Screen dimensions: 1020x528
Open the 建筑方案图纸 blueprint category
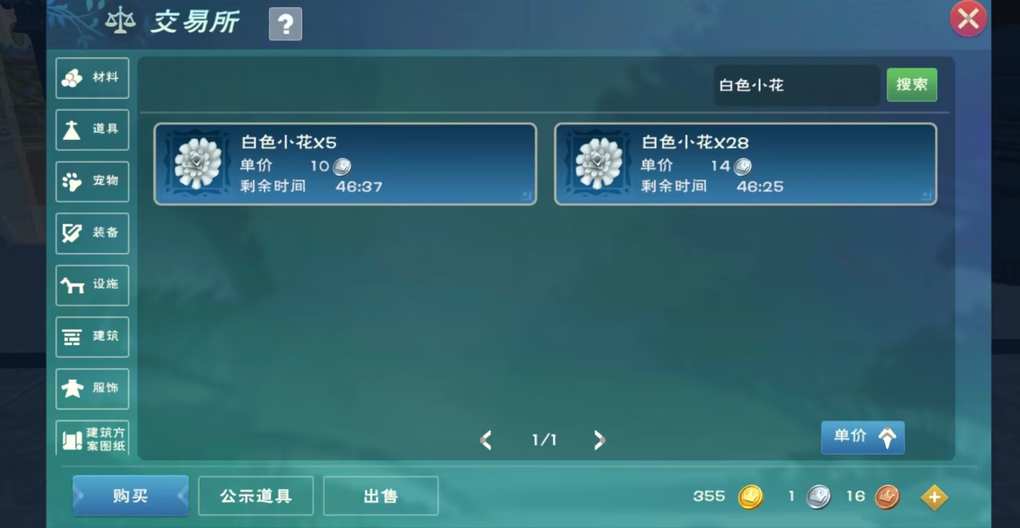tap(92, 438)
